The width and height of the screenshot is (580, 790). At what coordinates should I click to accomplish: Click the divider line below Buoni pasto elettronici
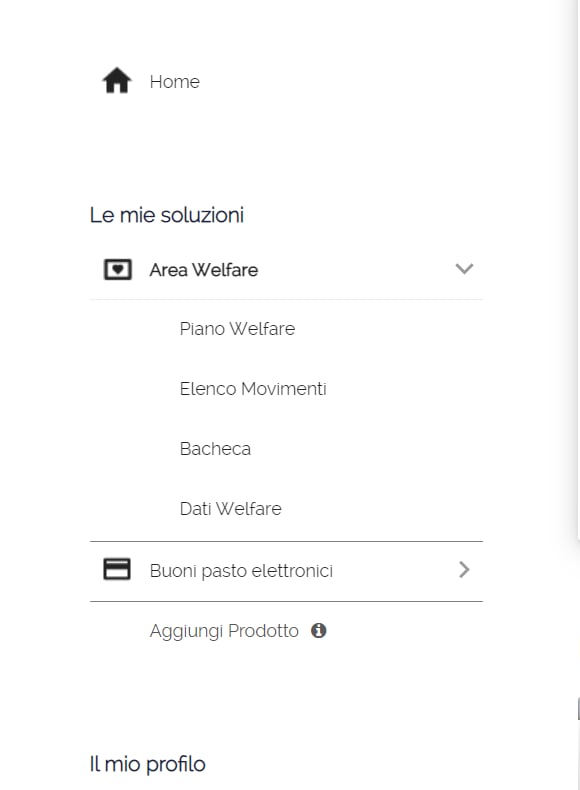[286, 601]
